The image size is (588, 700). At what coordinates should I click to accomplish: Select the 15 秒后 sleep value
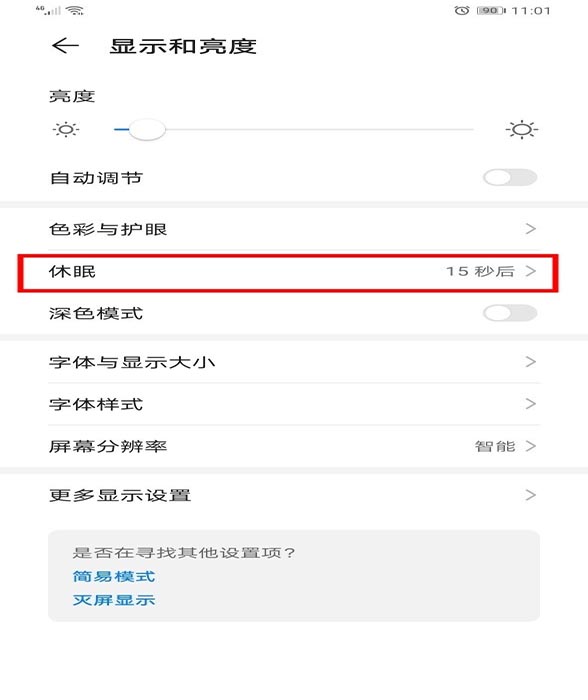pos(480,271)
